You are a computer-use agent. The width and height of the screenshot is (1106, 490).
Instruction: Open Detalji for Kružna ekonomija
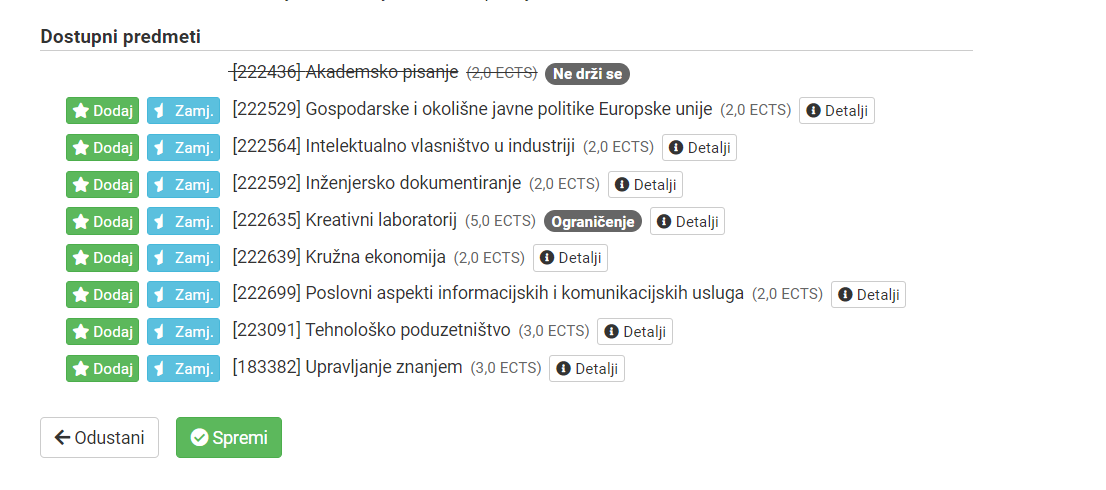tap(570, 258)
